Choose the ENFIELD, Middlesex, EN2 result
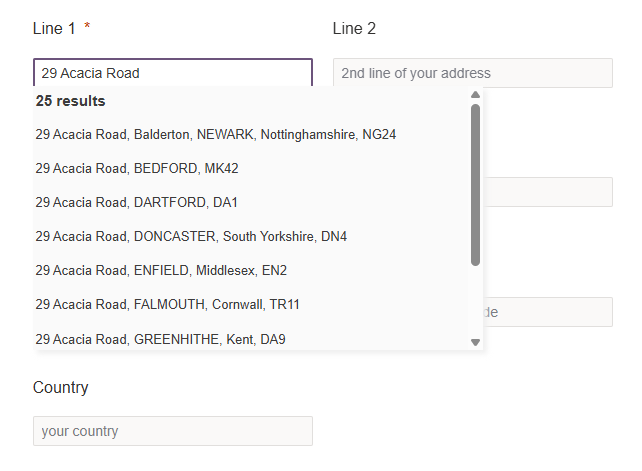 [161, 270]
